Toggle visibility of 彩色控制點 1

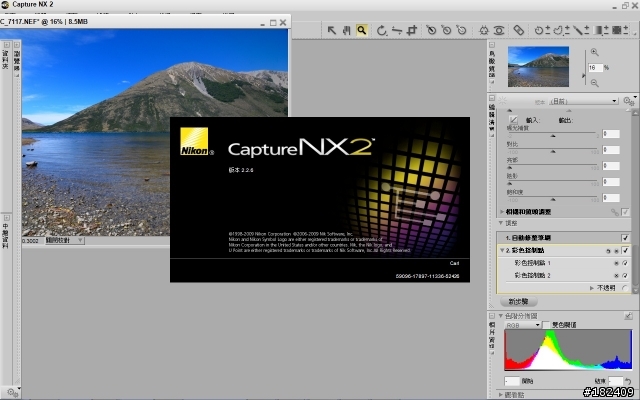625,263
